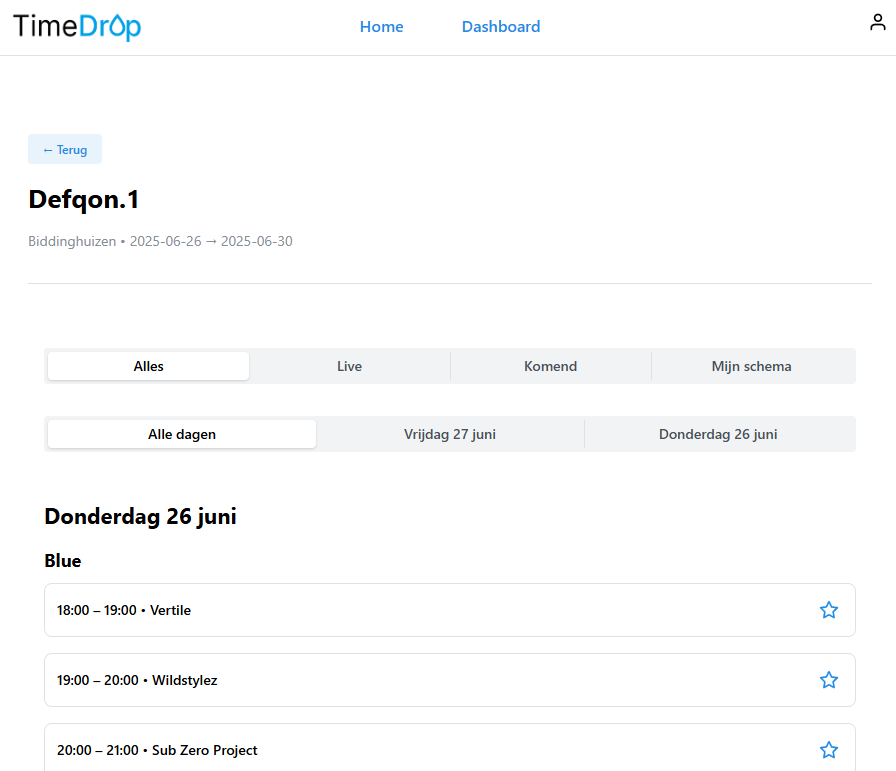Navigate to Home
Viewport: 896px width, 771px height.
point(381,27)
